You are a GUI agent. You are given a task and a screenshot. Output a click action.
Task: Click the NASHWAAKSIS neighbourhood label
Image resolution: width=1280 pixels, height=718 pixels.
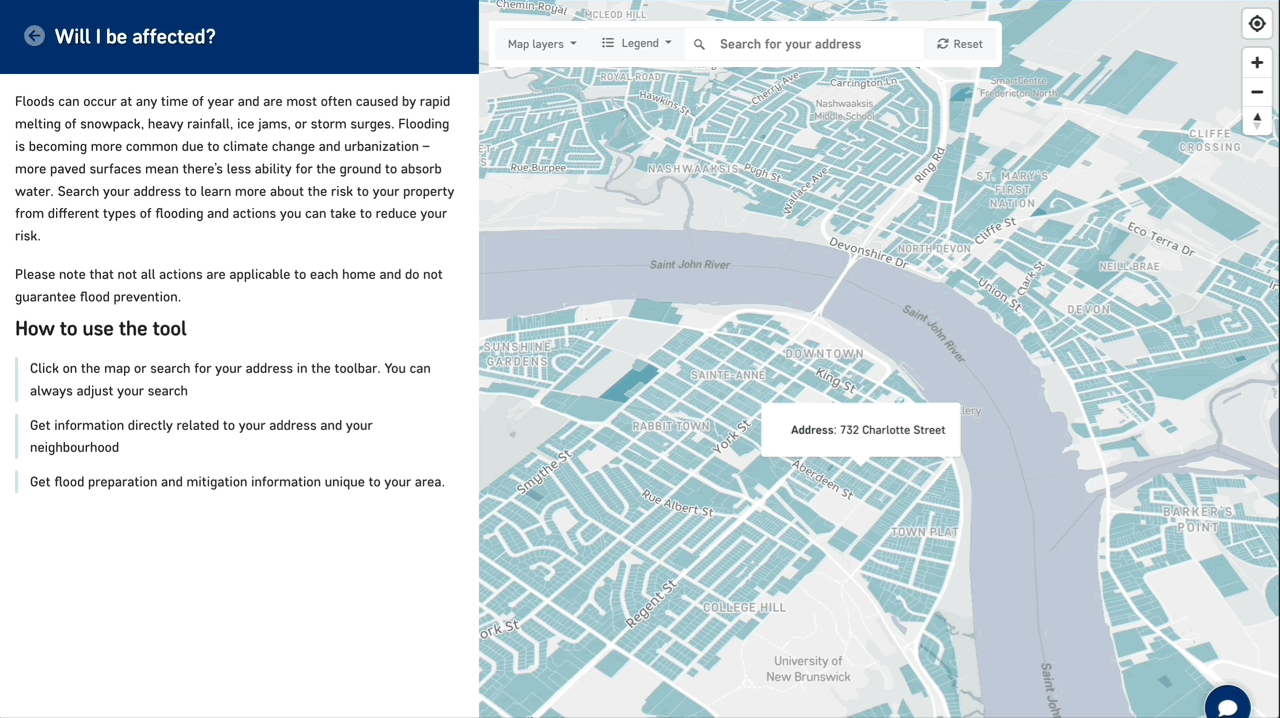pyautogui.click(x=691, y=169)
